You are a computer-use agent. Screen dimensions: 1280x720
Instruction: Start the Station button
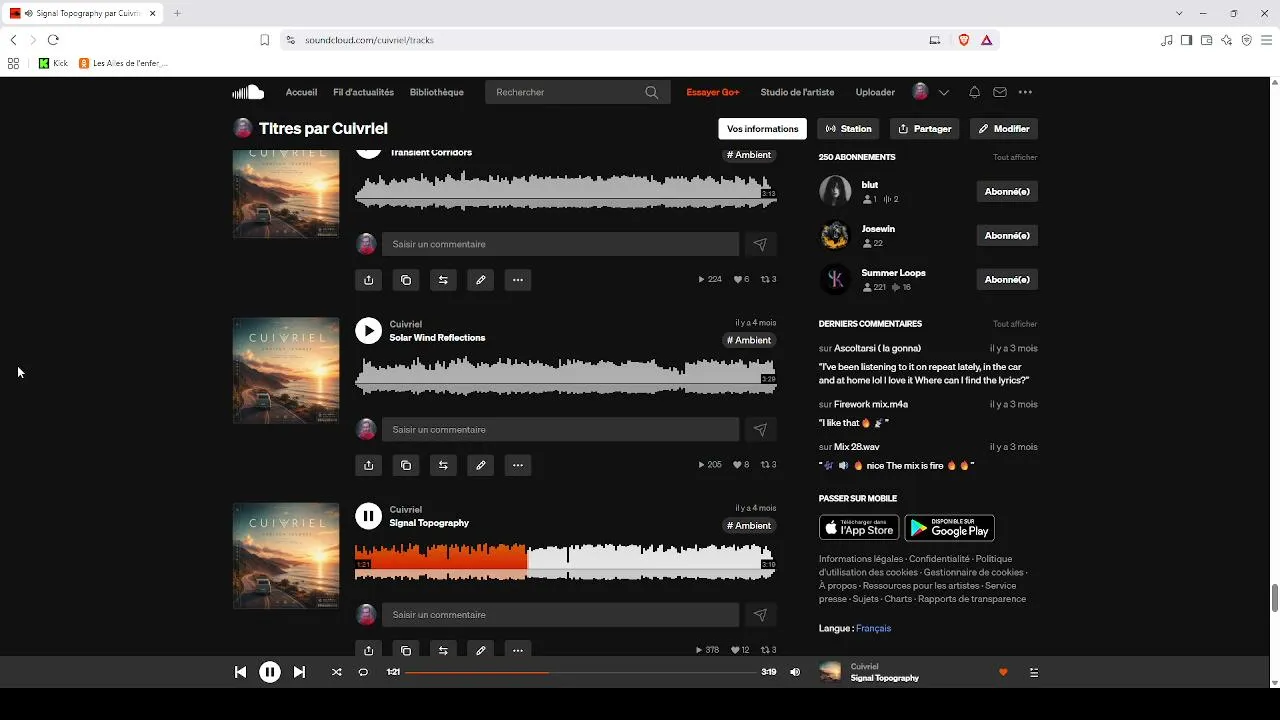pos(848,129)
